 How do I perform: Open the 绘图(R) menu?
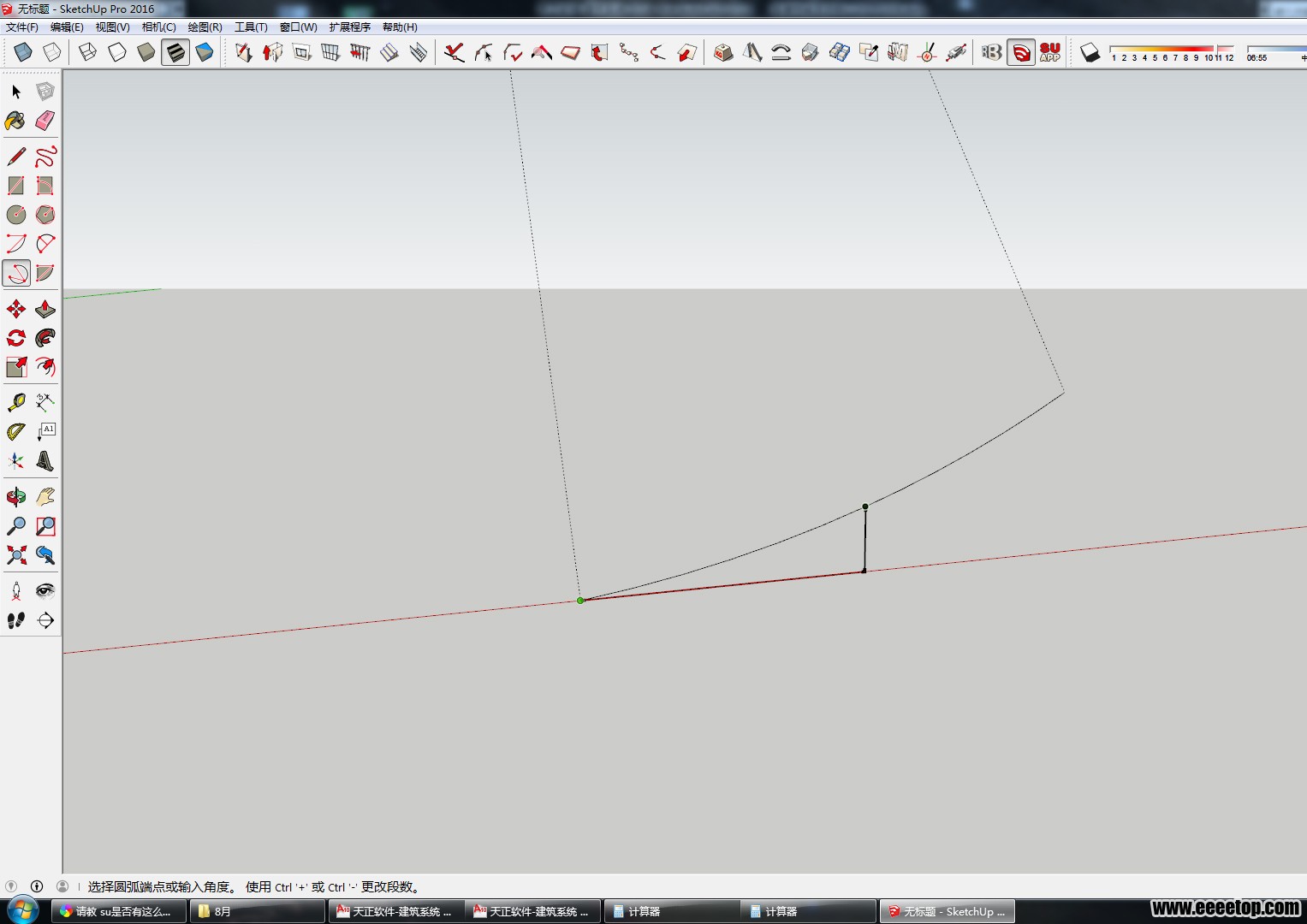point(205,27)
